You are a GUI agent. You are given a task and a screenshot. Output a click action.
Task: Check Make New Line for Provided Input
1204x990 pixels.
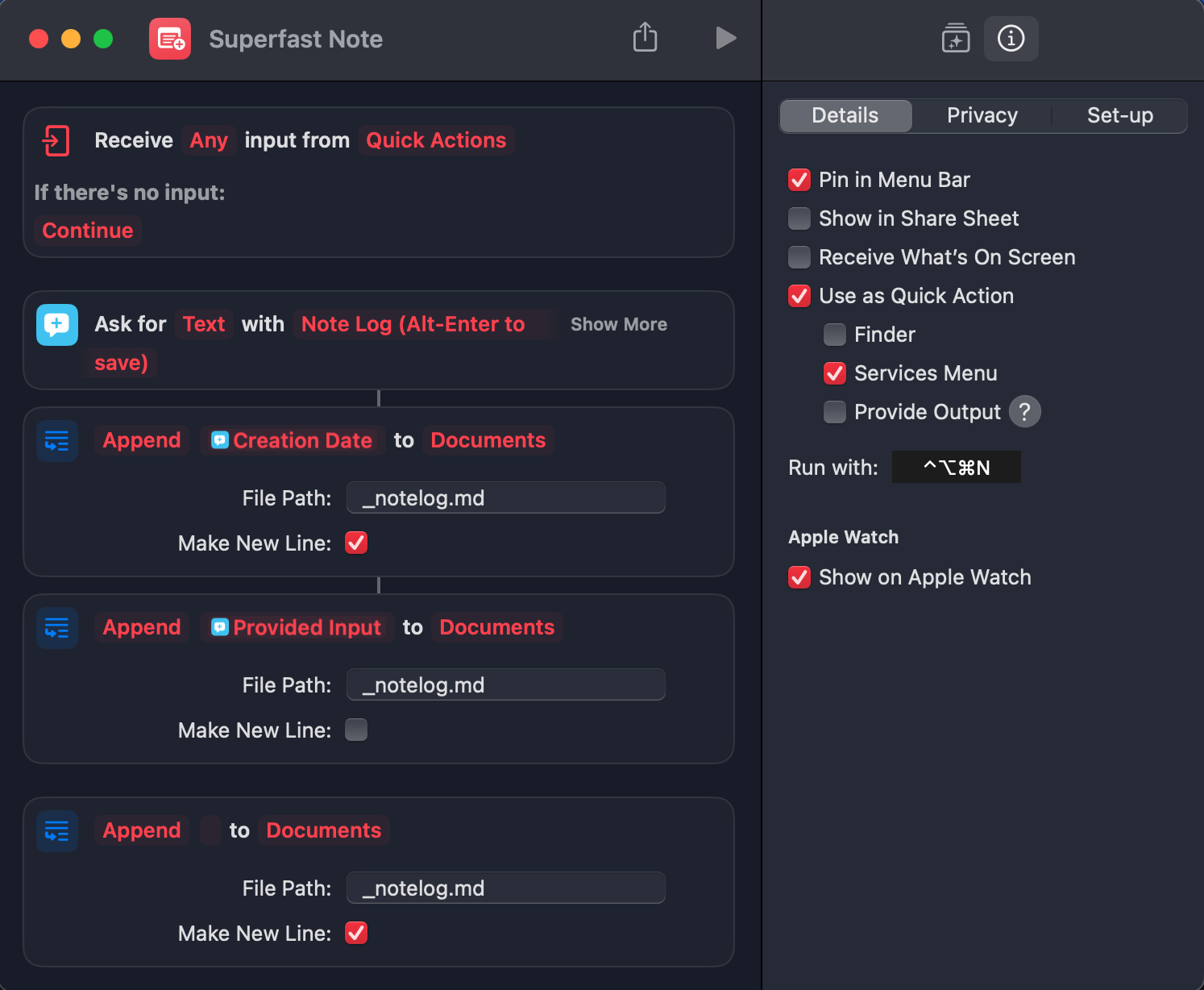click(x=356, y=730)
